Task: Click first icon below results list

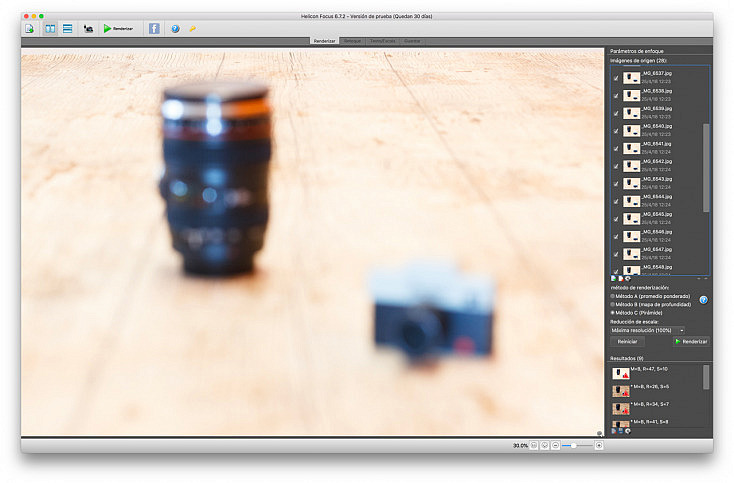Action: pyautogui.click(x=614, y=431)
